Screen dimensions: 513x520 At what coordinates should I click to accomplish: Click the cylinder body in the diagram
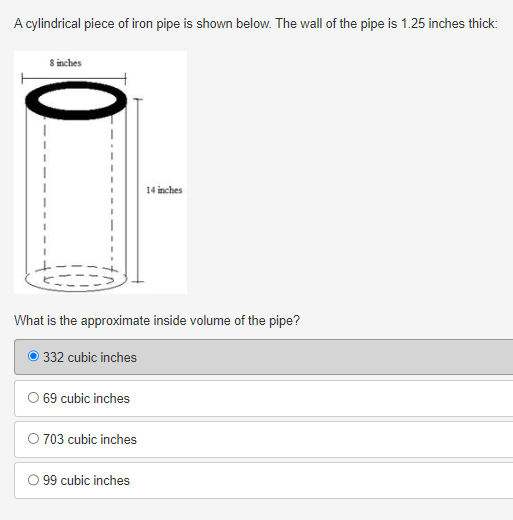pyautogui.click(x=77, y=193)
